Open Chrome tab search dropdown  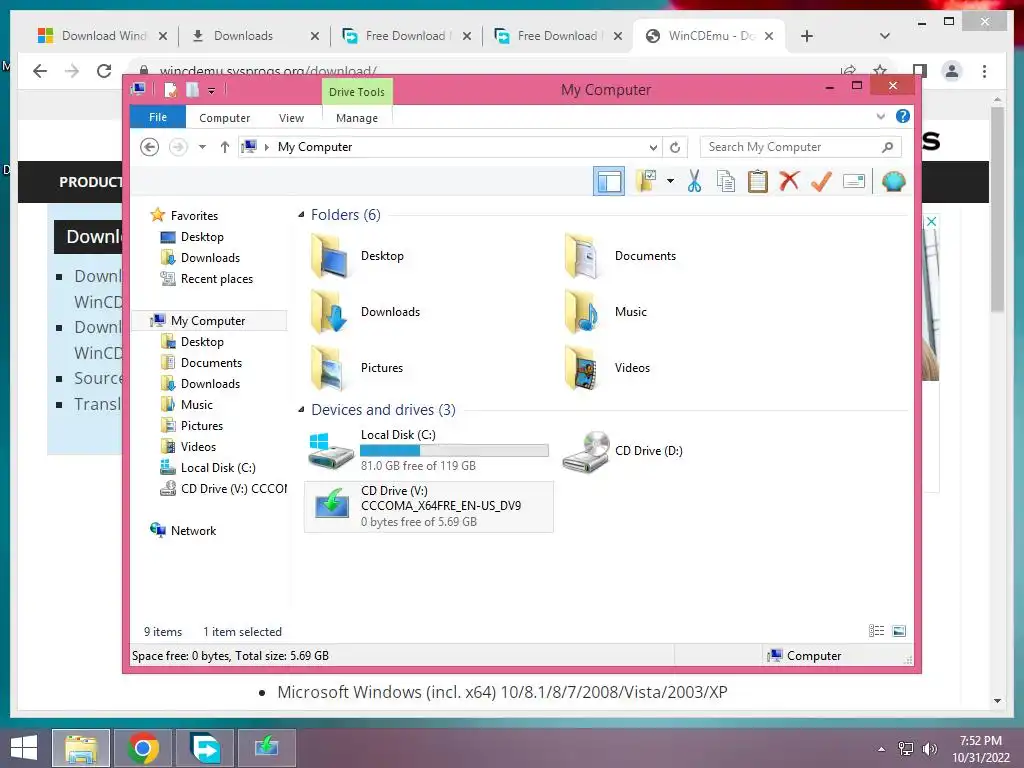point(885,36)
